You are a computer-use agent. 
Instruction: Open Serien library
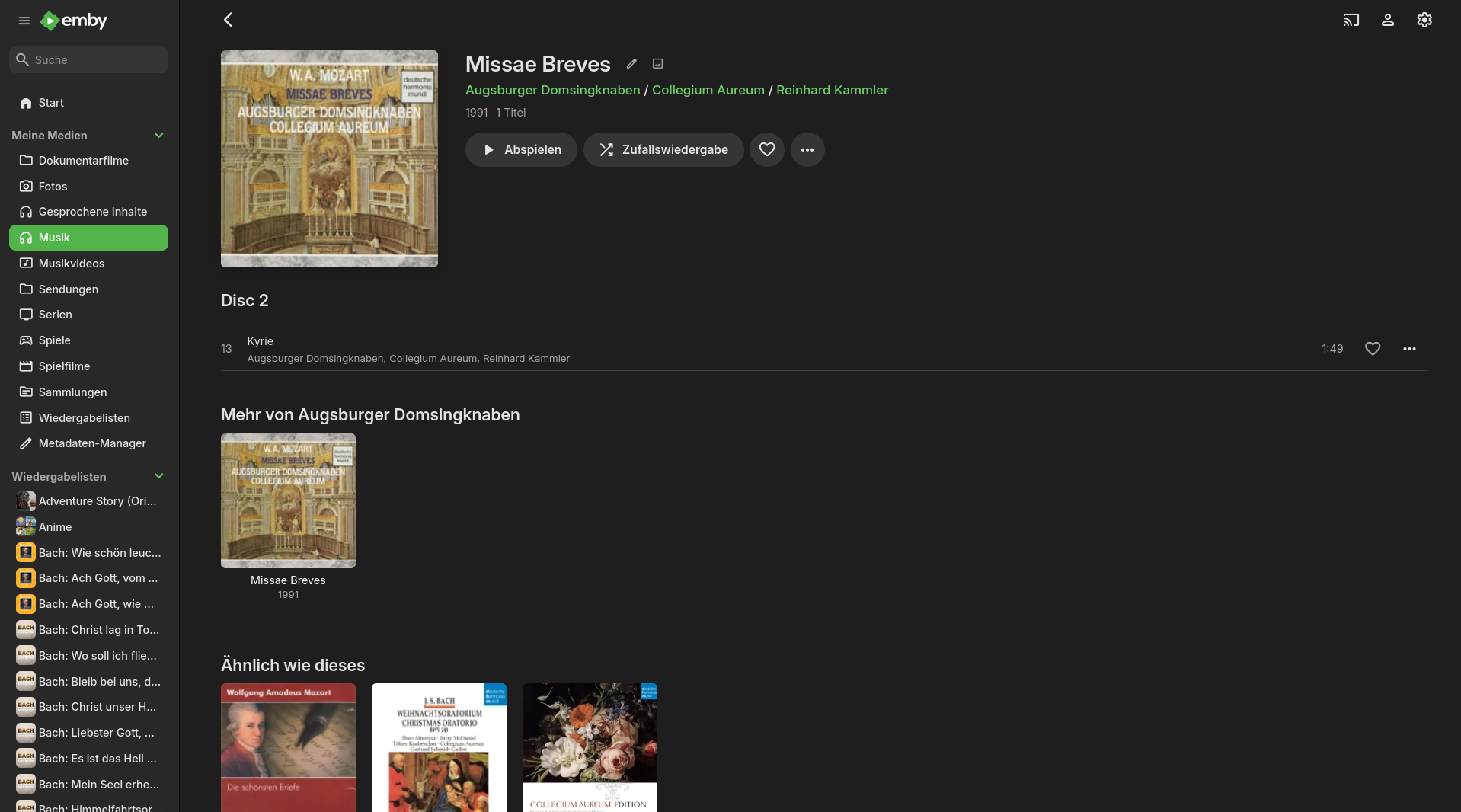(x=88, y=315)
